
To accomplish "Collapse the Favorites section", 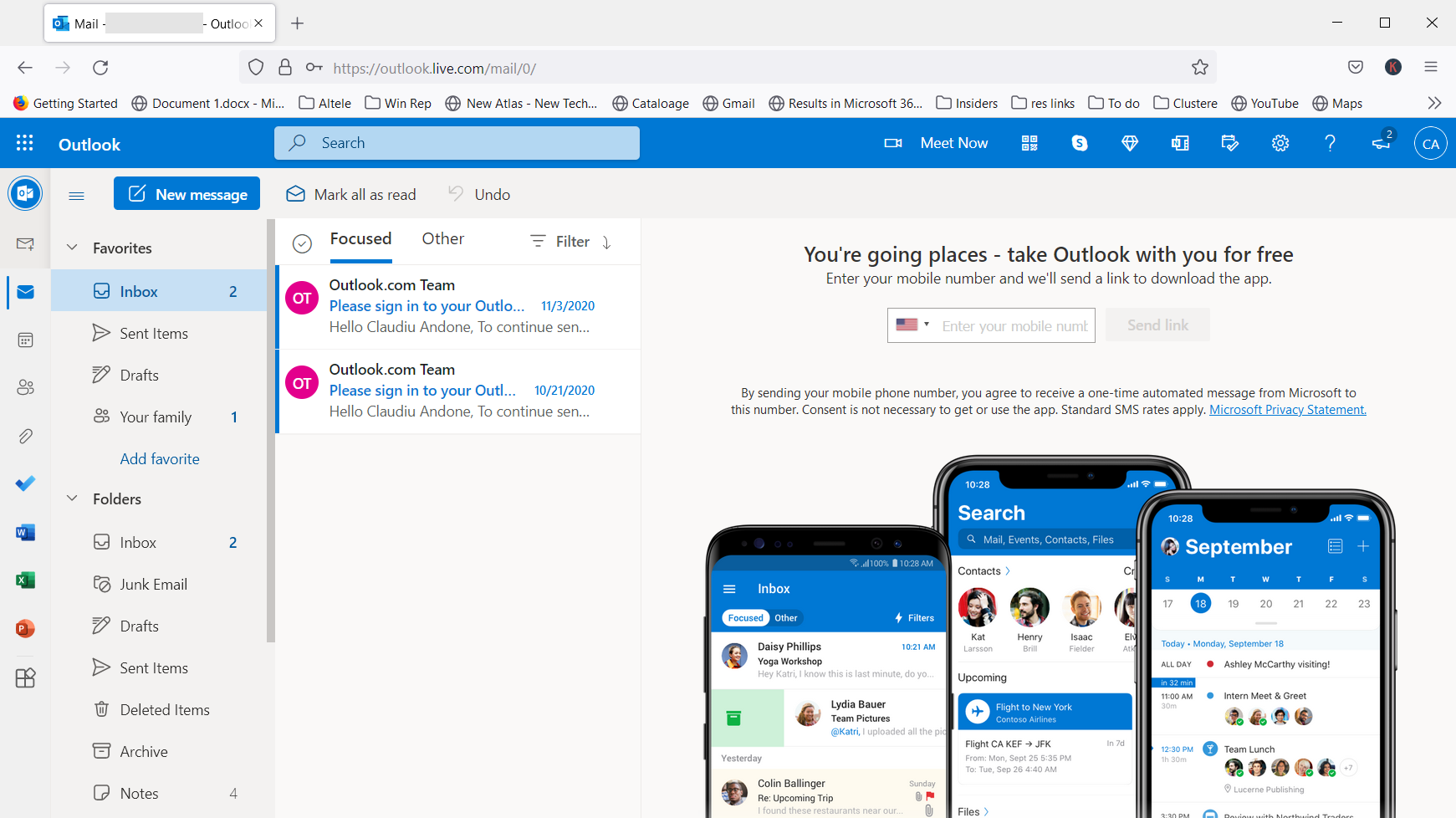I will tap(73, 248).
